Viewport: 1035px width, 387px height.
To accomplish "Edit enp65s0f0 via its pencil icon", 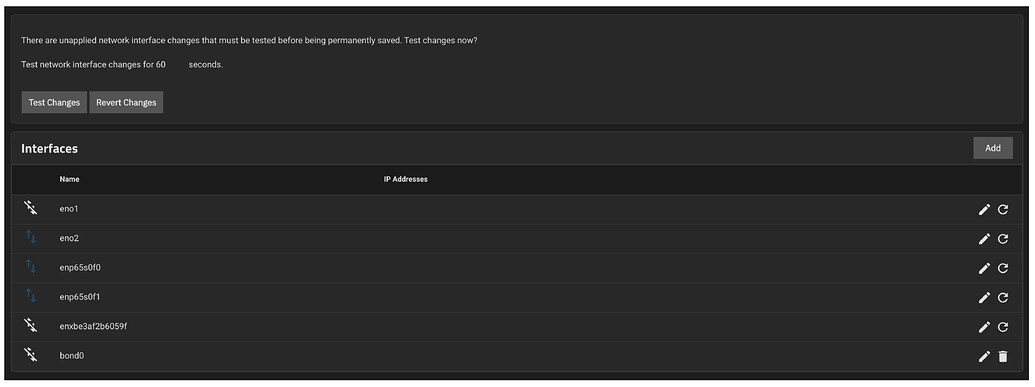I will pos(984,268).
